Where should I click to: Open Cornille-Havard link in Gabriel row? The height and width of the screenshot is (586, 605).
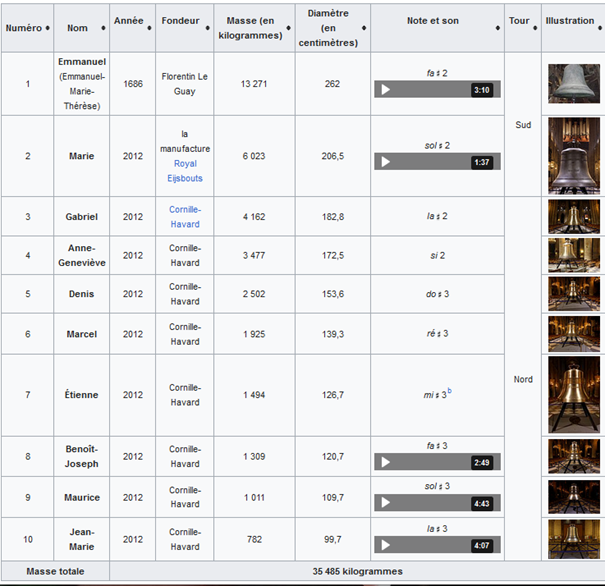click(184, 217)
